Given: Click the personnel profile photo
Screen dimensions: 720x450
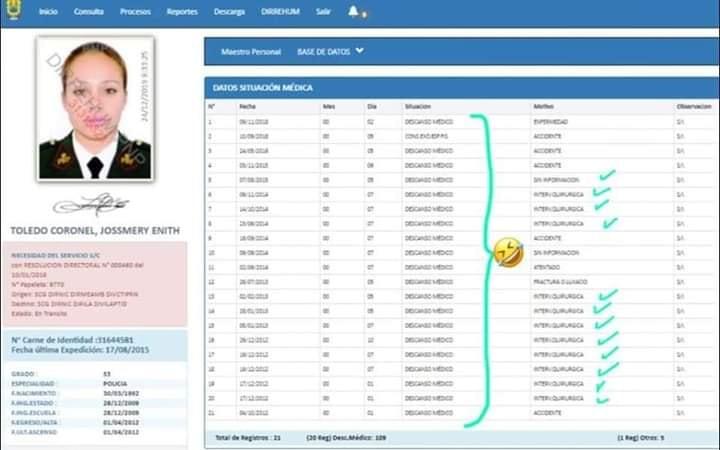Looking at the screenshot, I should [95, 108].
